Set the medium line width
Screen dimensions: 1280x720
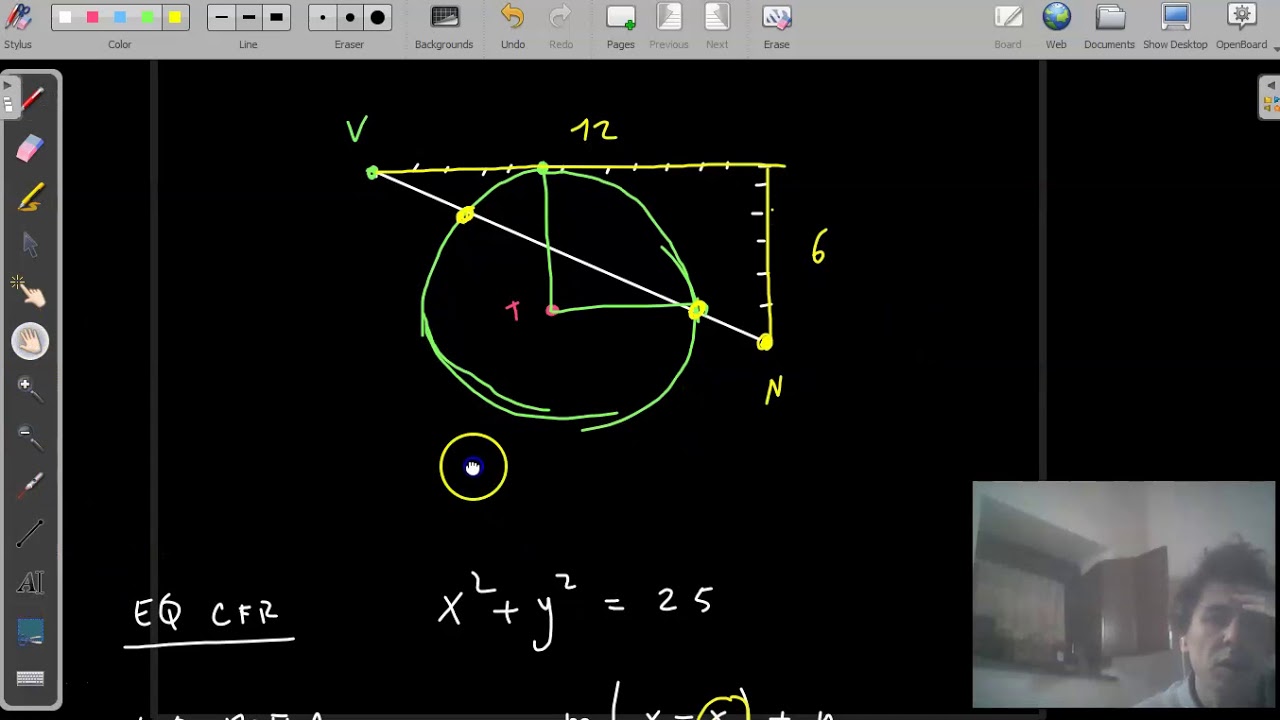[248, 17]
